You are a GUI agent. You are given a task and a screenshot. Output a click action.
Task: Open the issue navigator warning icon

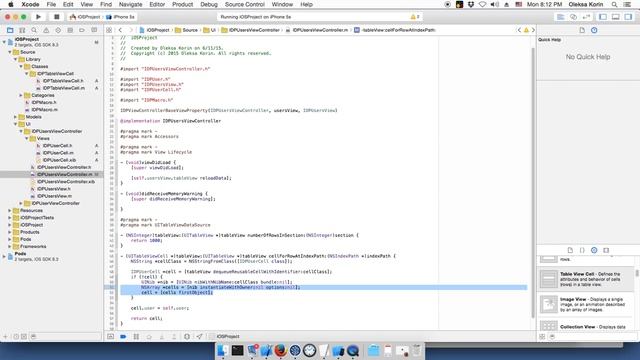[x=46, y=30]
